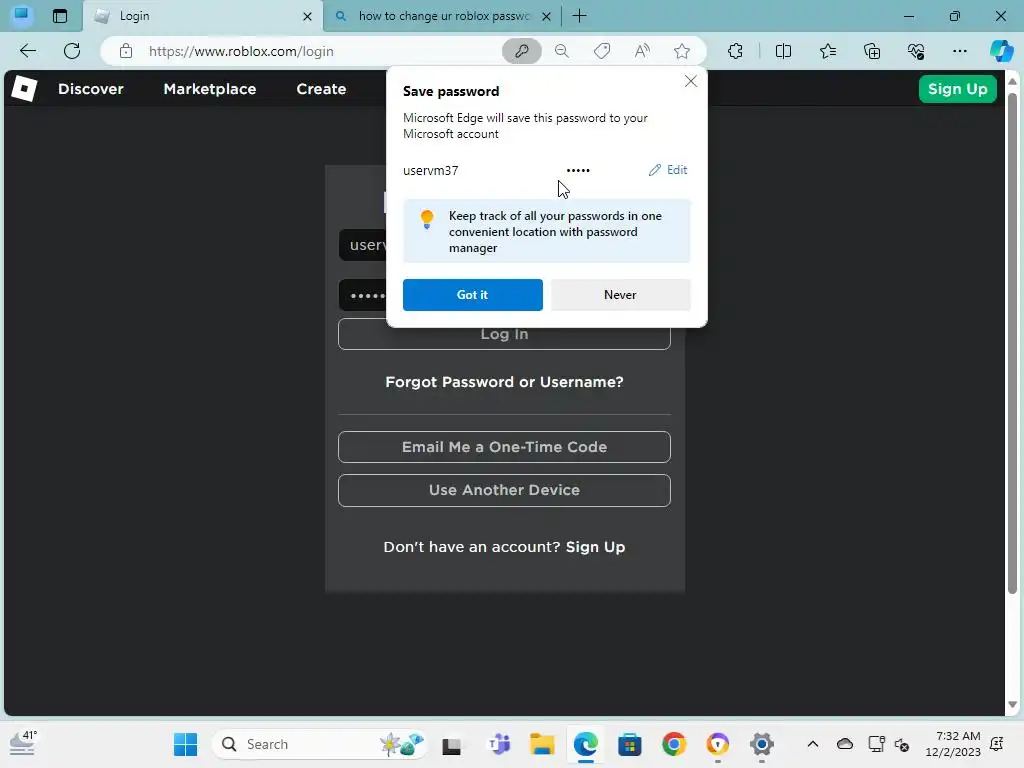Show hidden system tray icons
Screen dimensions: 1024x768
[x=812, y=744]
